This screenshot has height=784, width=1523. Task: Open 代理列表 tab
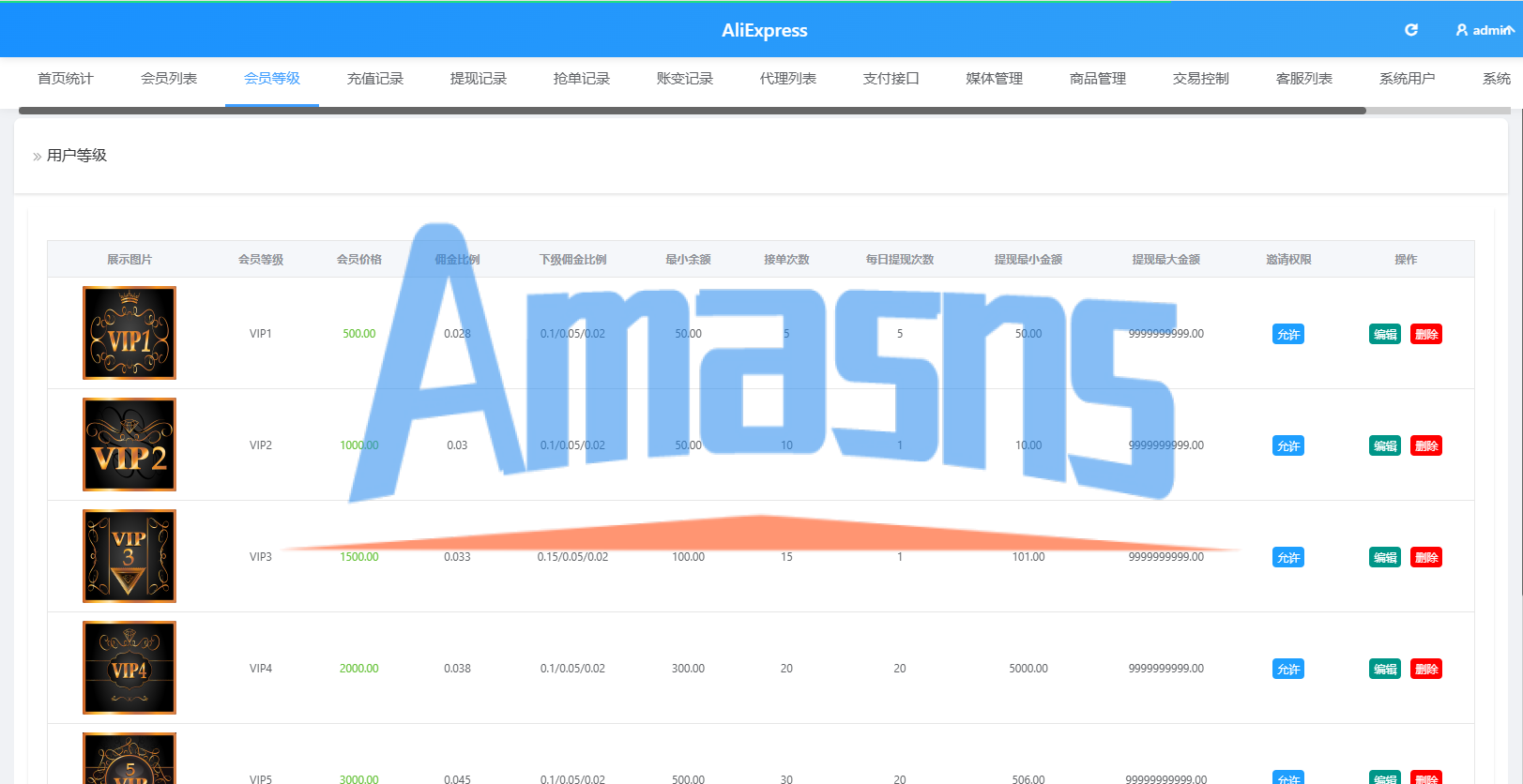tap(788, 79)
